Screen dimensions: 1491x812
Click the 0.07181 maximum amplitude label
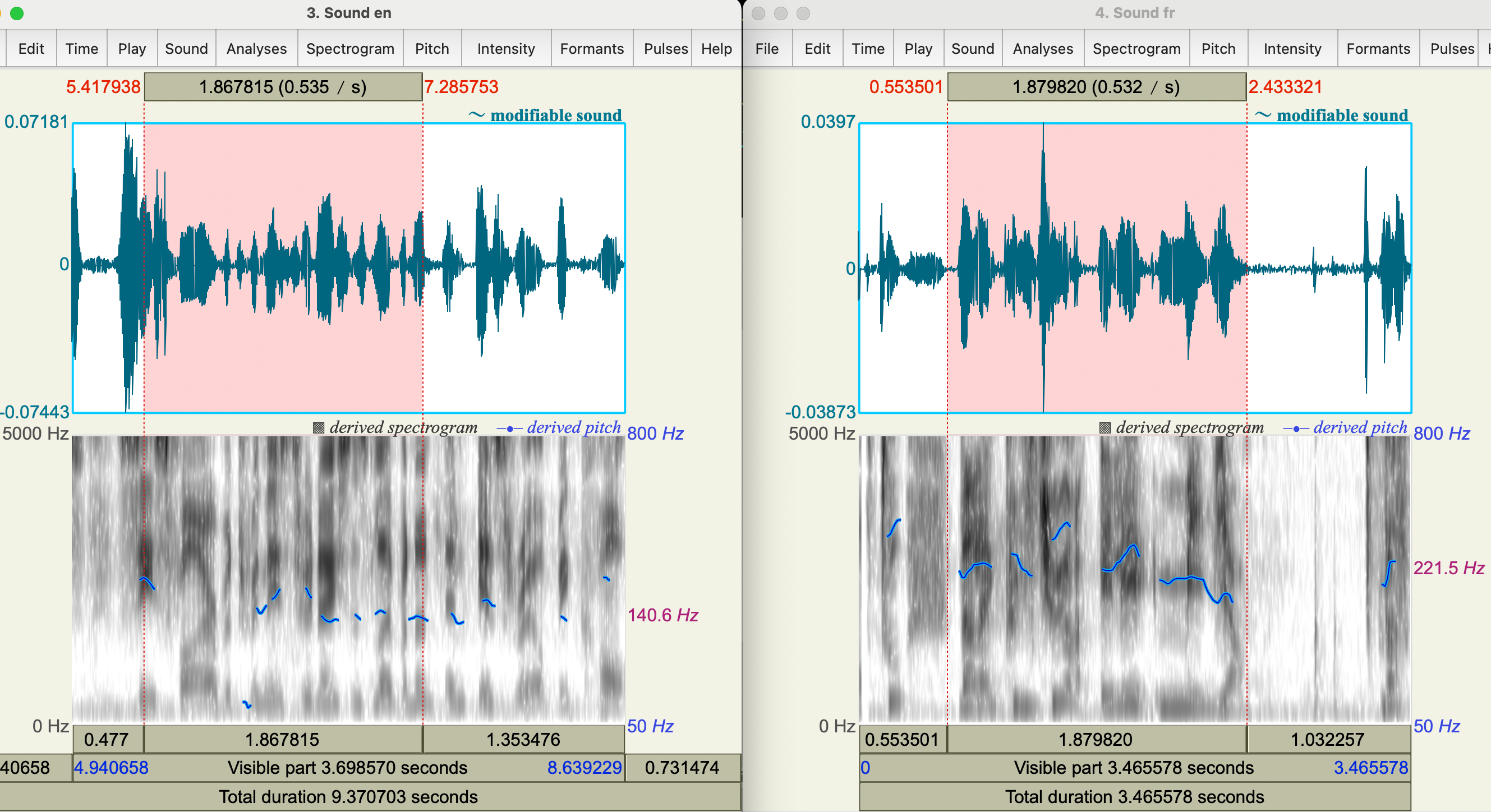point(36,122)
